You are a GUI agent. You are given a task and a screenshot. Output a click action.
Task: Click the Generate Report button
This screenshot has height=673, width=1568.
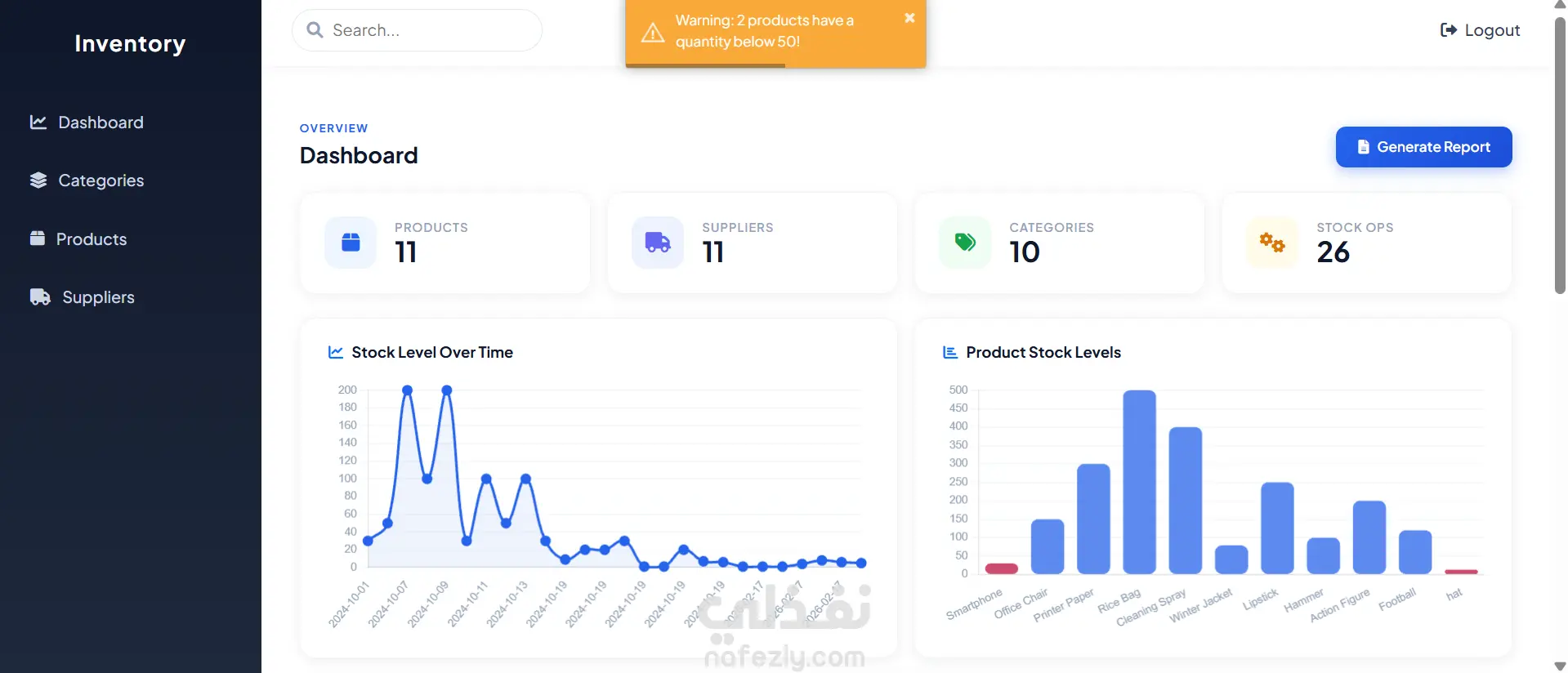[x=1423, y=147]
